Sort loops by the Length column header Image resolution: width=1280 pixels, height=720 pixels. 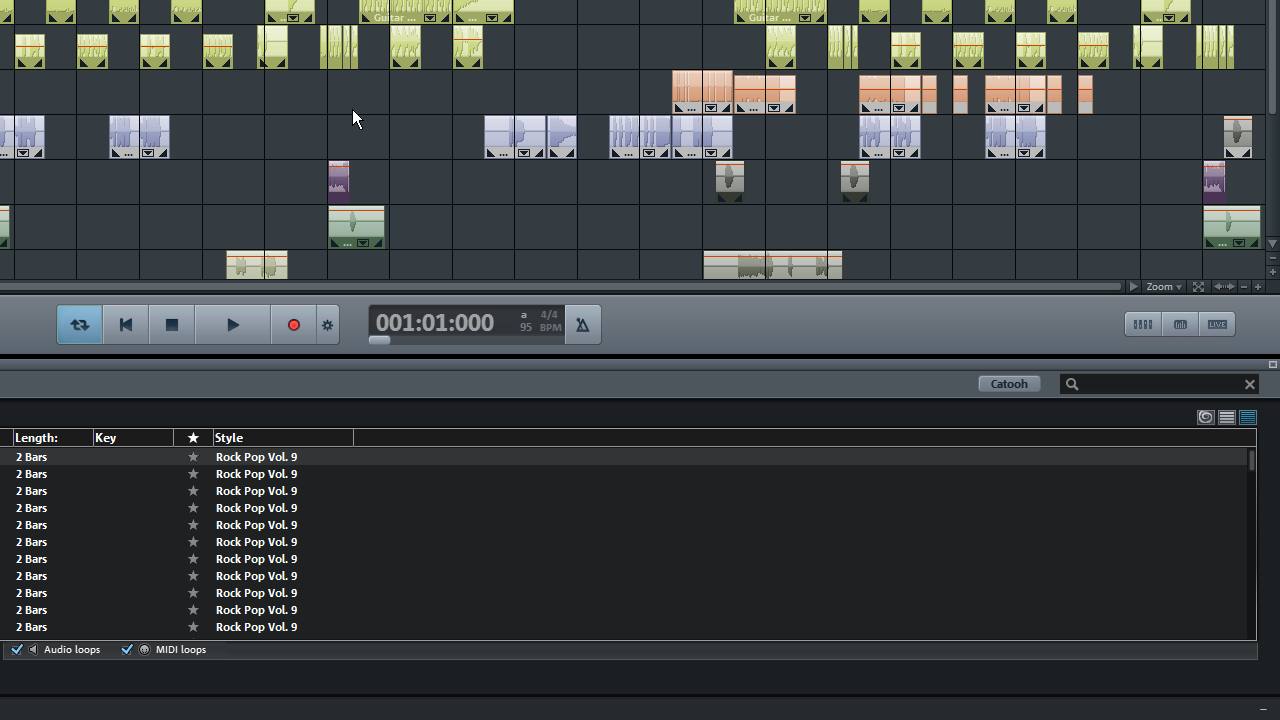point(37,438)
